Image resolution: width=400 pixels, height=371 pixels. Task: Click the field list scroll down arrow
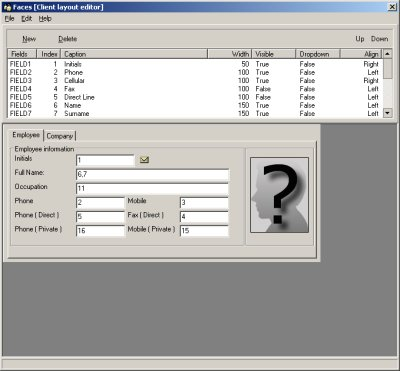tap(387, 113)
